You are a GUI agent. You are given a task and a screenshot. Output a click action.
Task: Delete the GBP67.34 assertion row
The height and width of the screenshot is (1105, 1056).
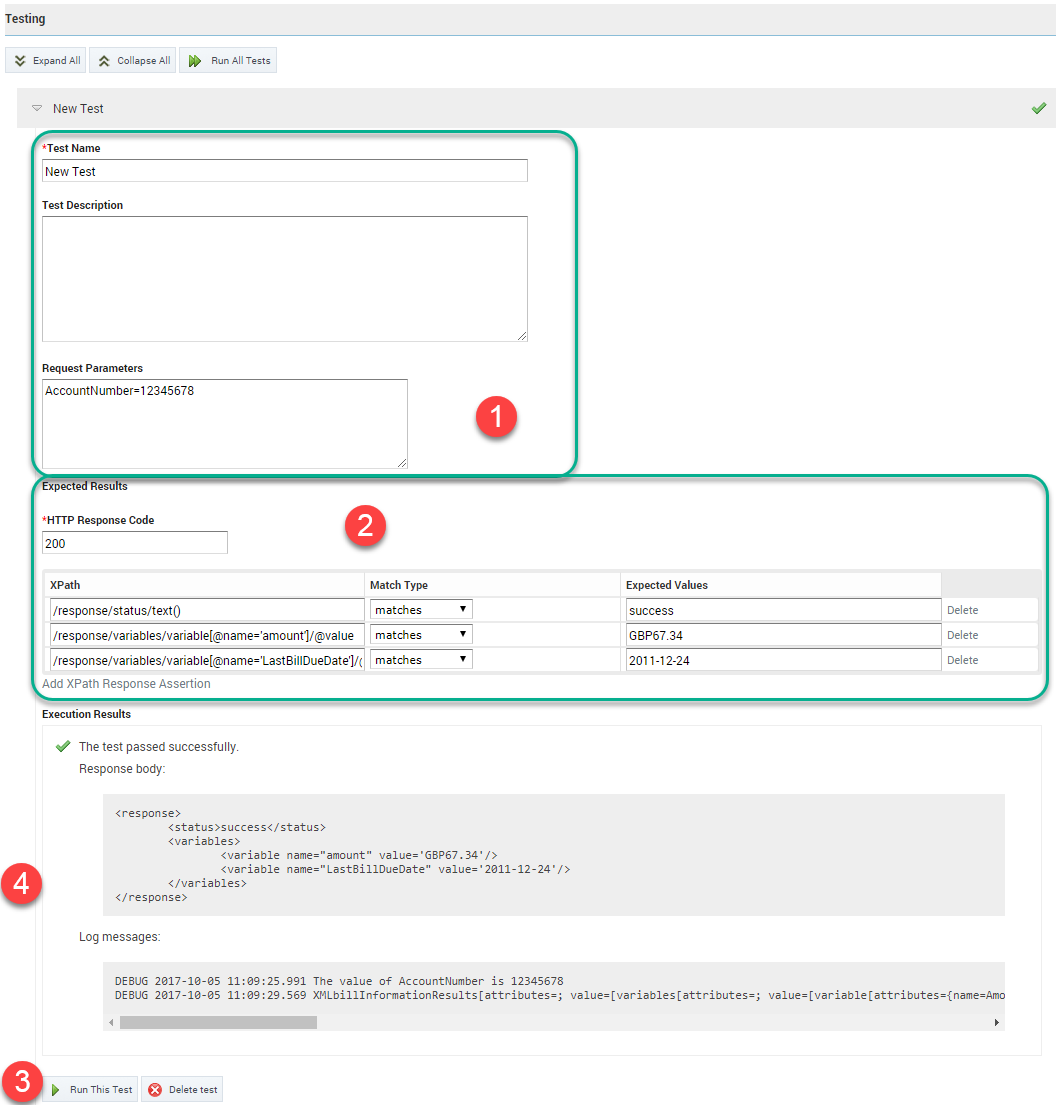(962, 635)
